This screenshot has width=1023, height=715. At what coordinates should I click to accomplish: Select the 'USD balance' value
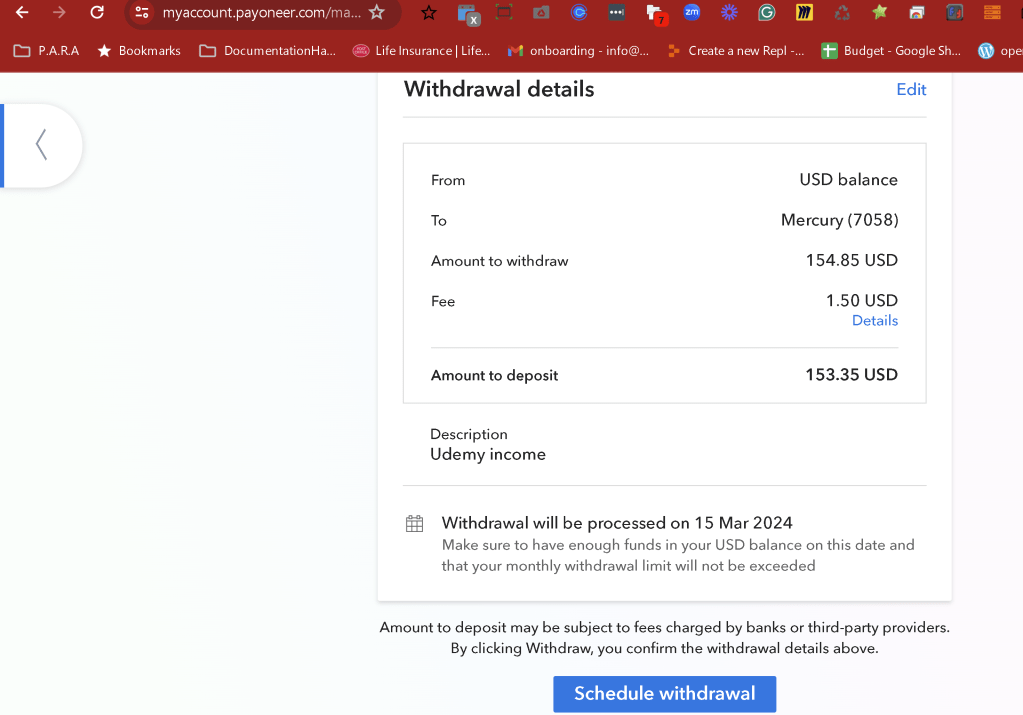pyautogui.click(x=848, y=179)
